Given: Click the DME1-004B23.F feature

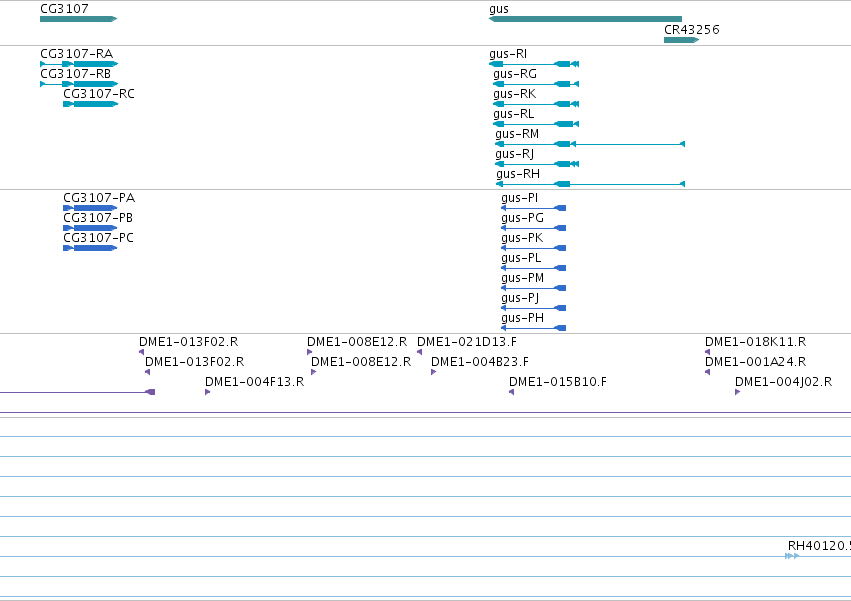Looking at the screenshot, I should tap(434, 372).
